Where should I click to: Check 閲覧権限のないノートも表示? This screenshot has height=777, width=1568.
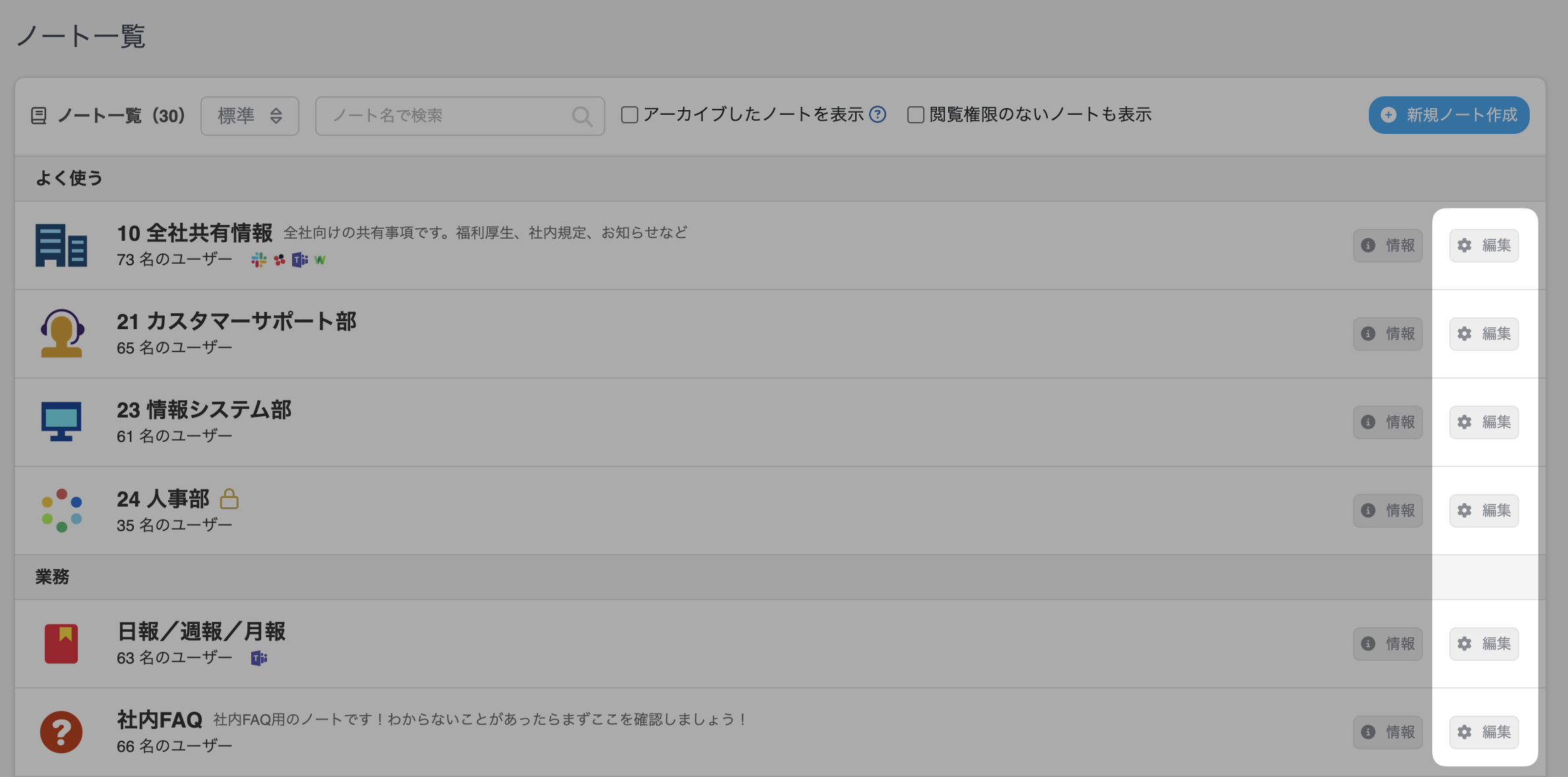tap(915, 114)
